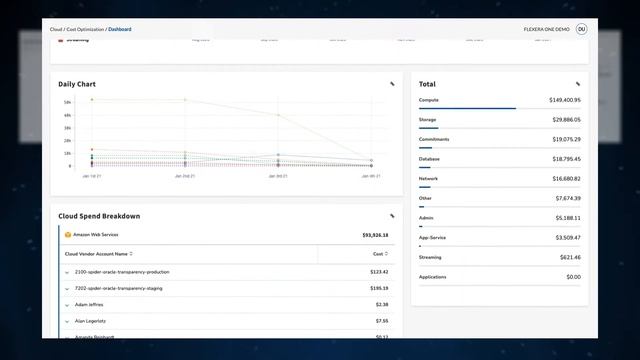Click the 50k data point on Jan 1st
Screen dimensions: 640x360
click(92, 99)
